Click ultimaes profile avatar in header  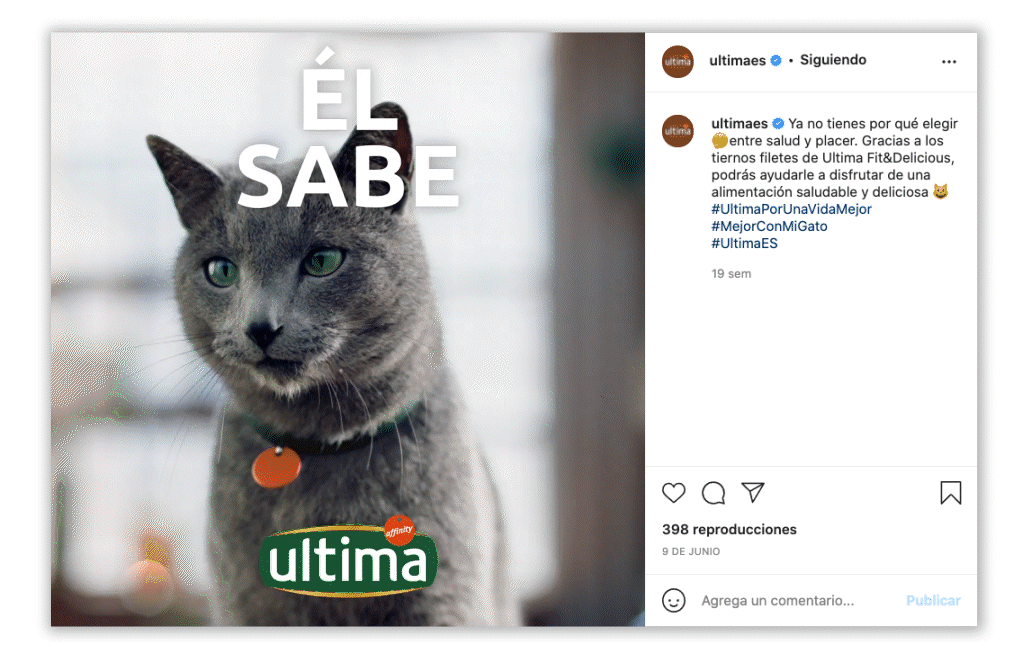pos(678,62)
